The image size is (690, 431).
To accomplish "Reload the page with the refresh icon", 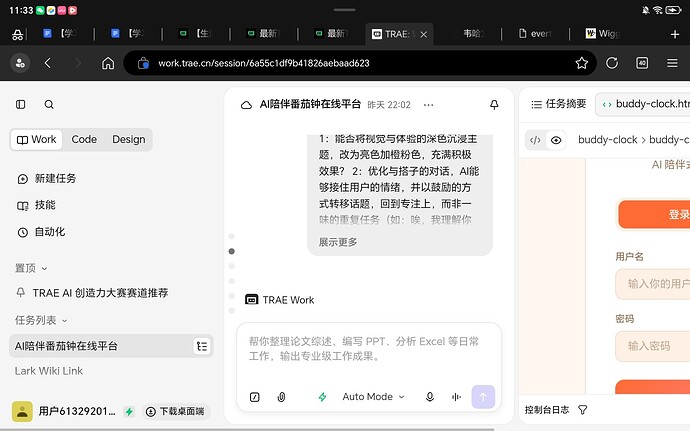I will (612, 63).
